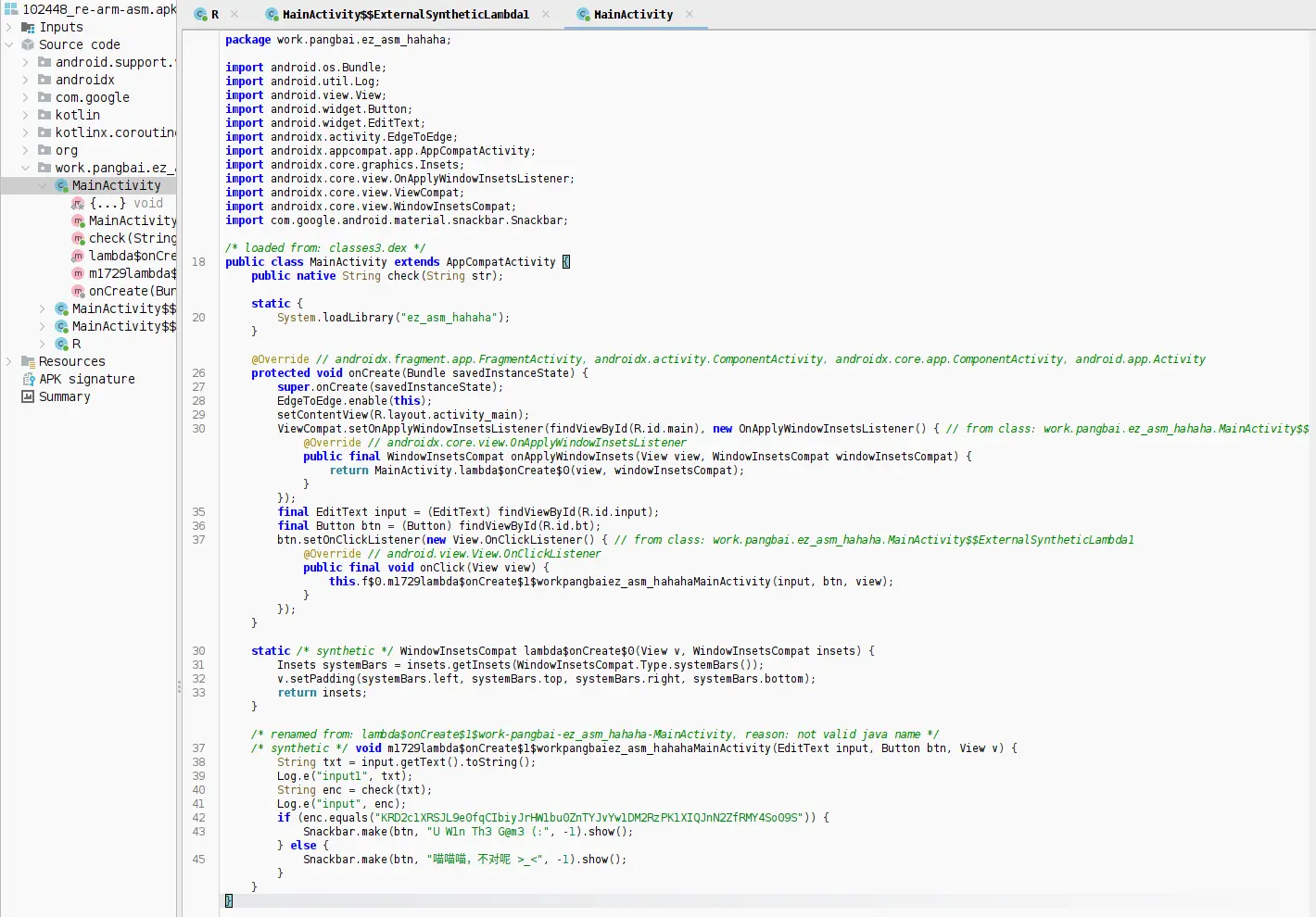Select the org package in tree
The width and height of the screenshot is (1316, 917).
(x=67, y=150)
